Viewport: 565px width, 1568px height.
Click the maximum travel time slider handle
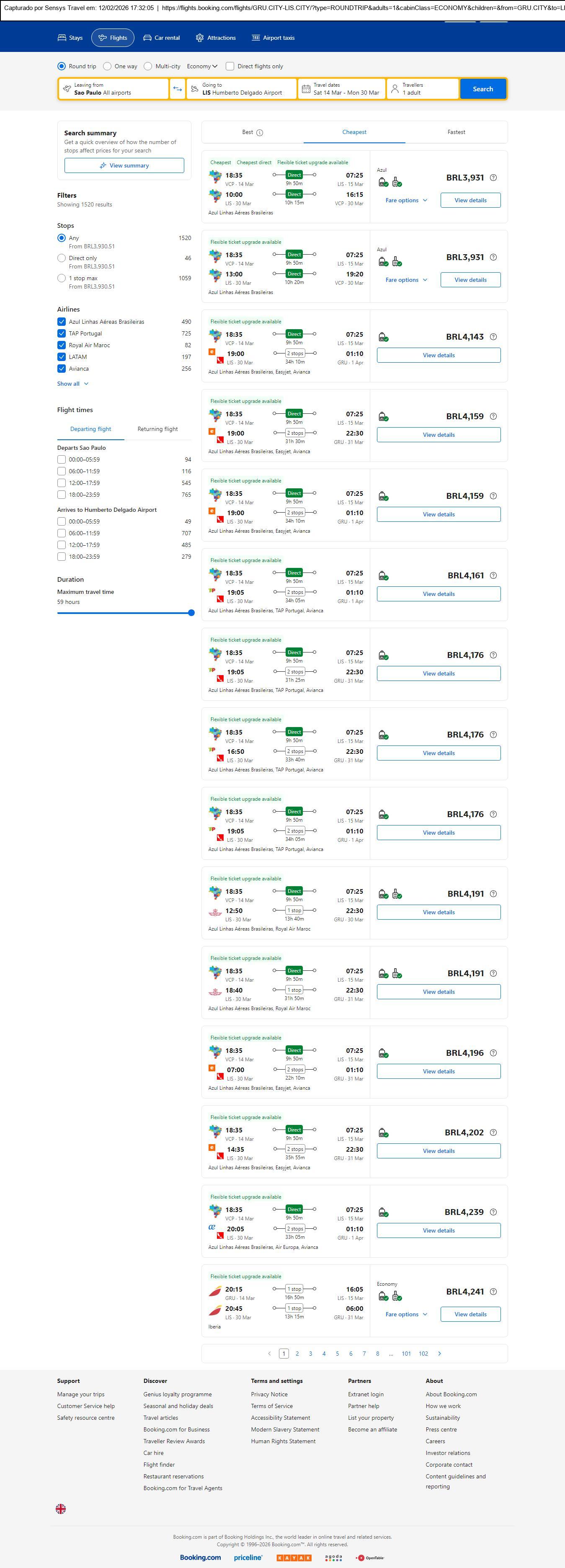(x=191, y=613)
